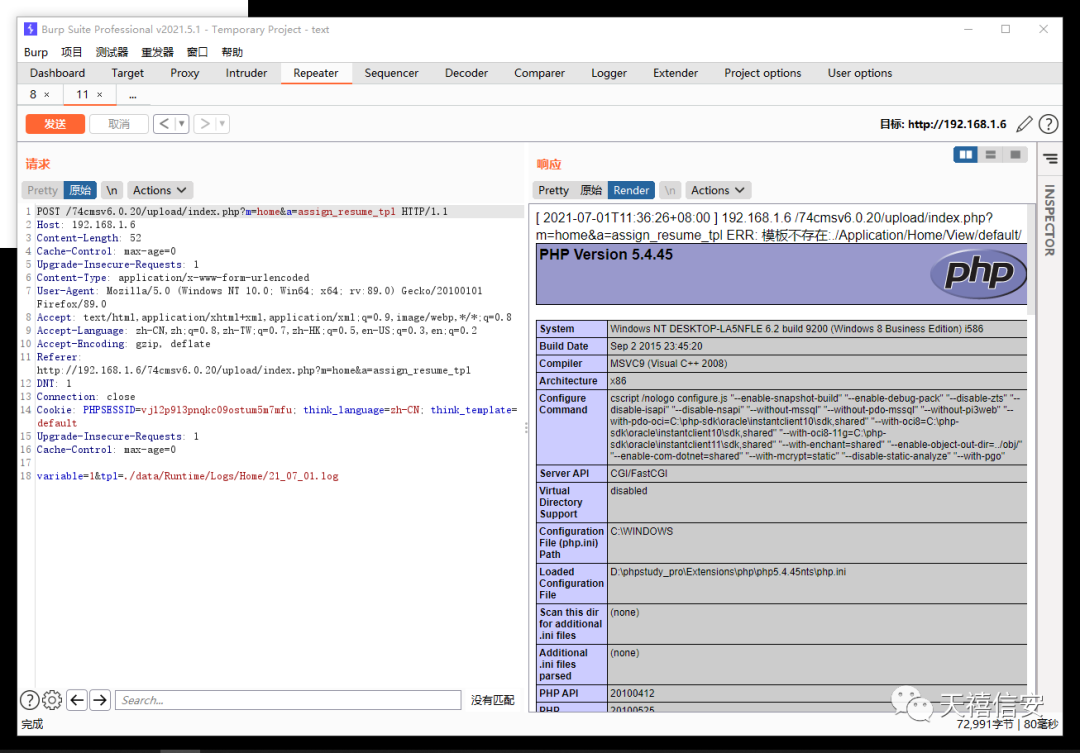Open the Inspector panel hamburger icon
The height and width of the screenshot is (753, 1080).
click(1050, 159)
